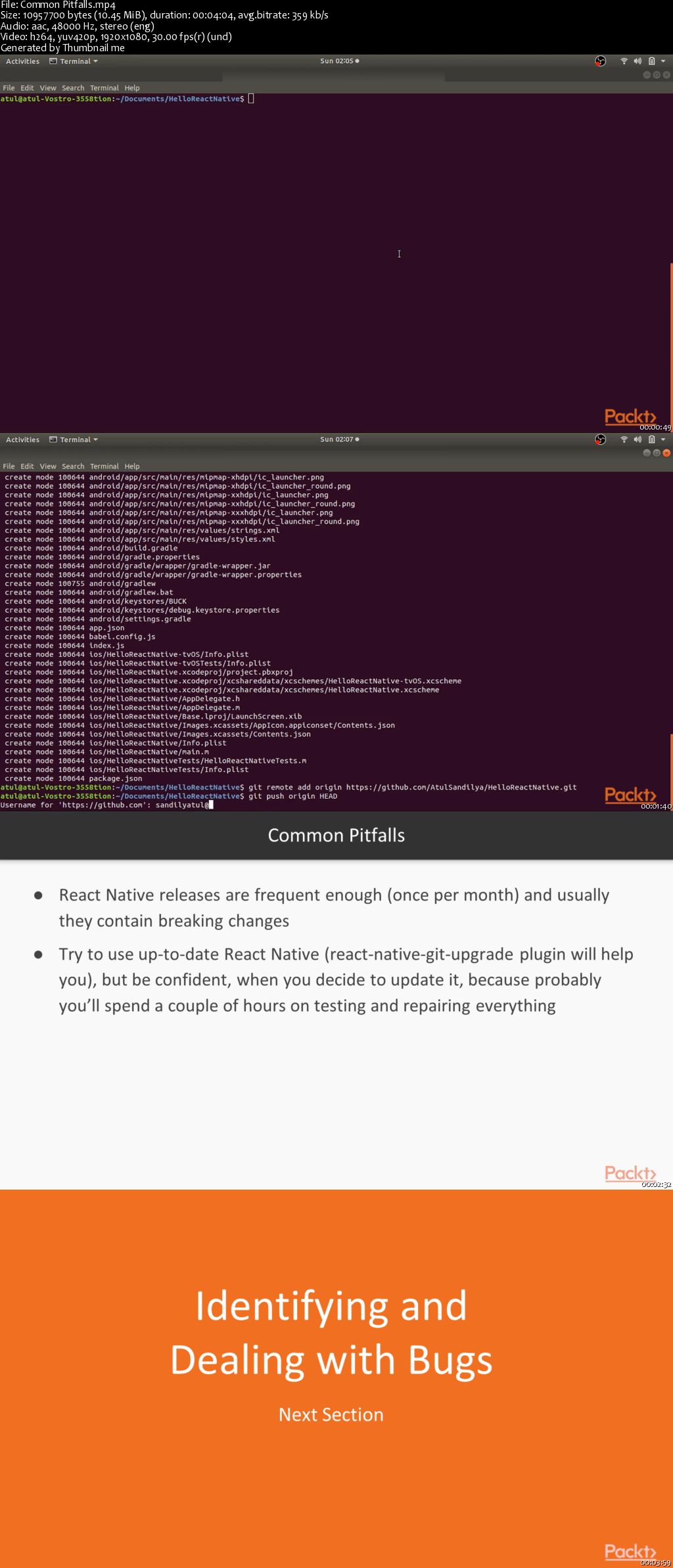This screenshot has width=673, height=1568.
Task: Click the 'android/settings.gradle' line
Action: (98, 619)
